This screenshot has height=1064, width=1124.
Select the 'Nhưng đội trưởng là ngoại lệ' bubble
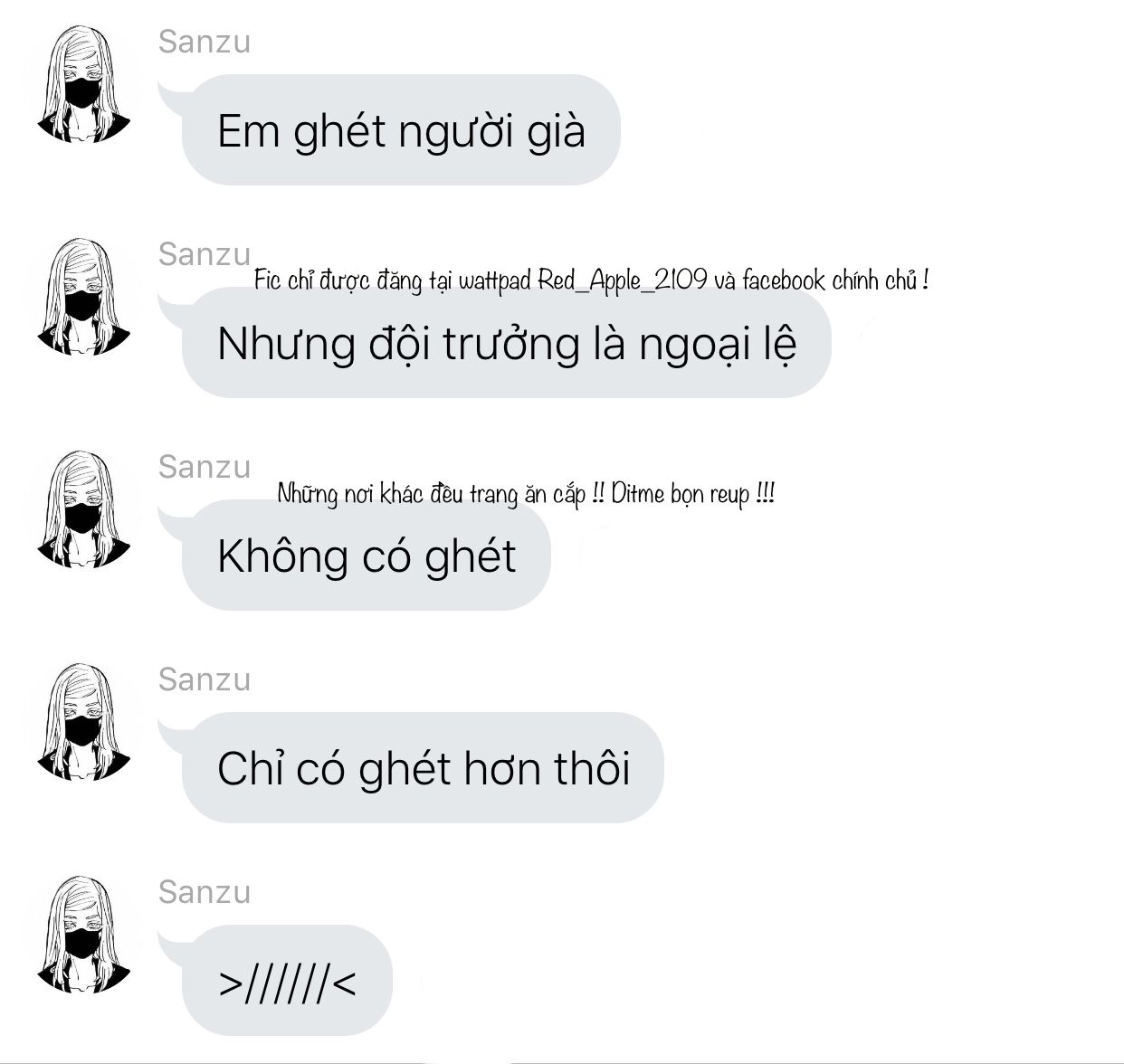pos(506,343)
